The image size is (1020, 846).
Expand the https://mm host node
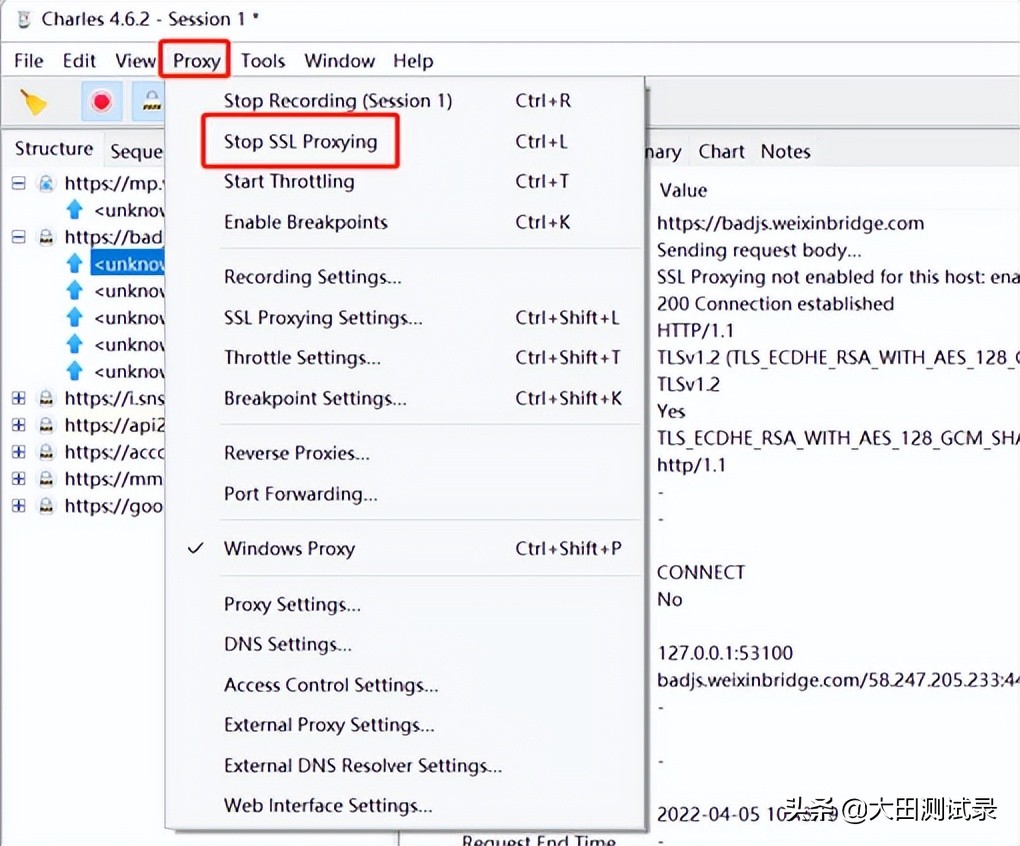19,479
